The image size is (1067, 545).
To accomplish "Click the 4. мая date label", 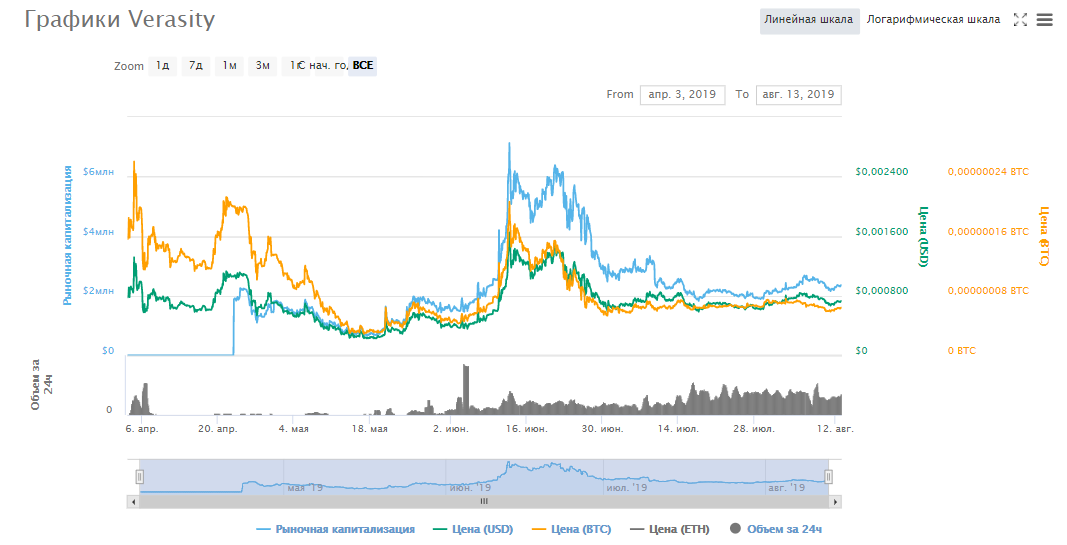I will click(x=293, y=429).
